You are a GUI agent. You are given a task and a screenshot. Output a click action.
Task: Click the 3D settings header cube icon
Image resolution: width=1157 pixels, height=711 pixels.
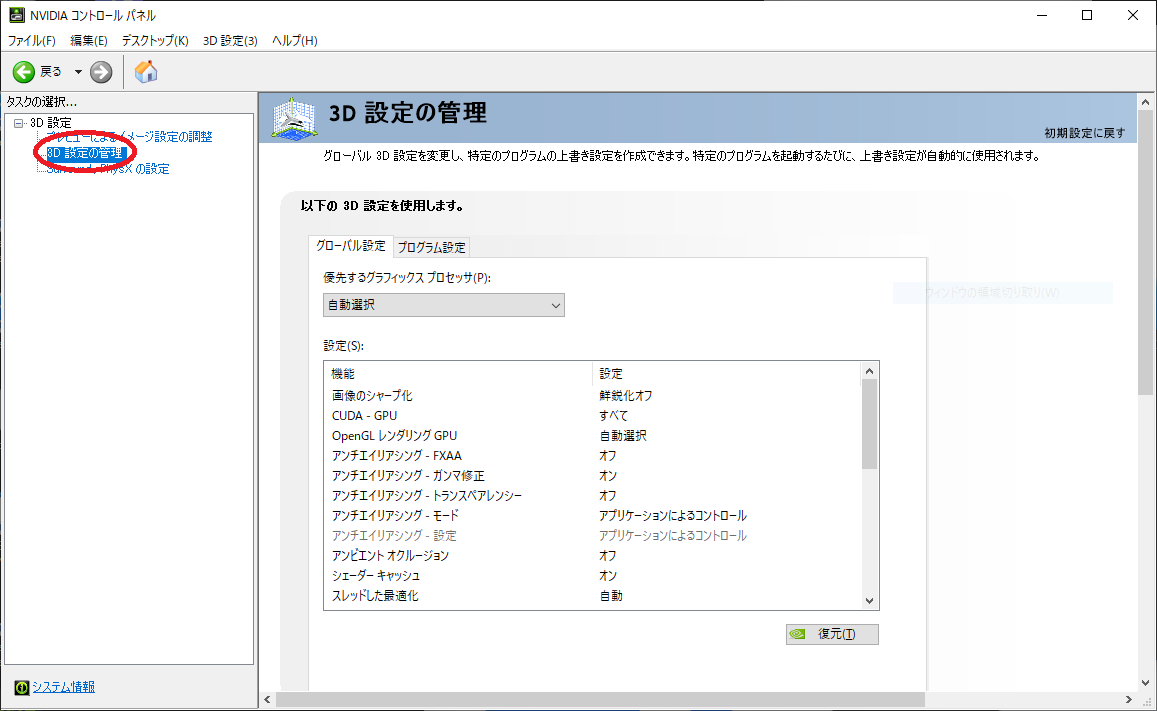click(x=294, y=118)
